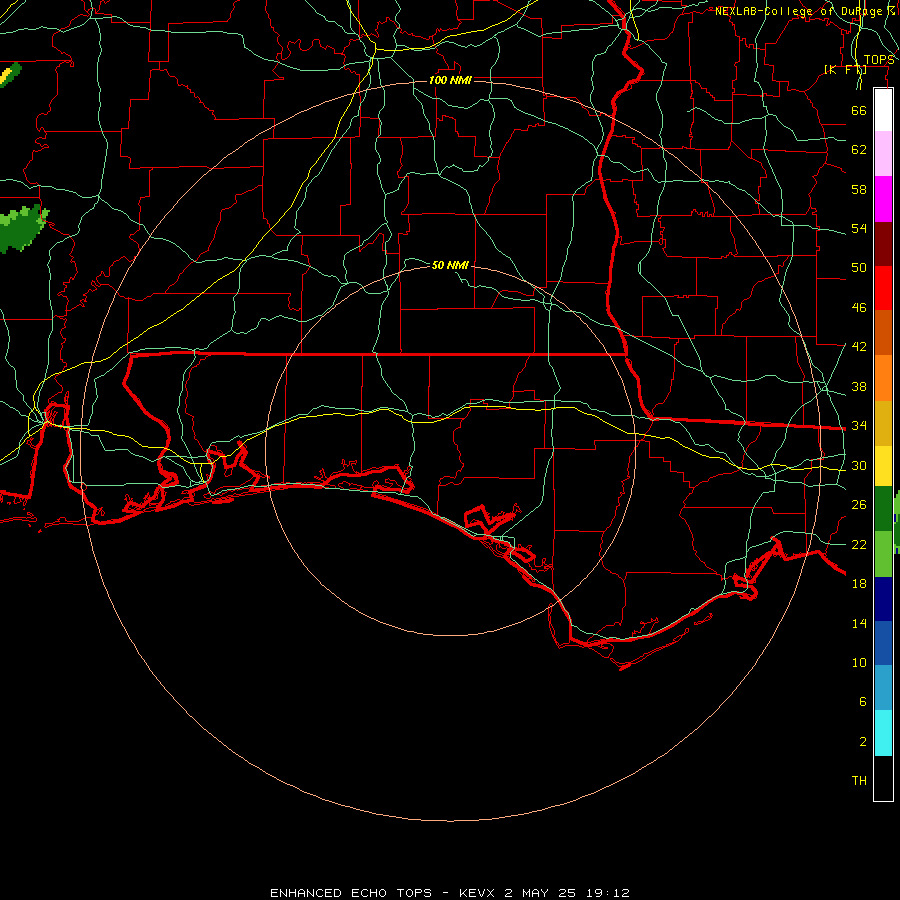Click the Enhanced Echo Tops KEVX caption
Image resolution: width=900 pixels, height=900 pixels.
[450, 893]
